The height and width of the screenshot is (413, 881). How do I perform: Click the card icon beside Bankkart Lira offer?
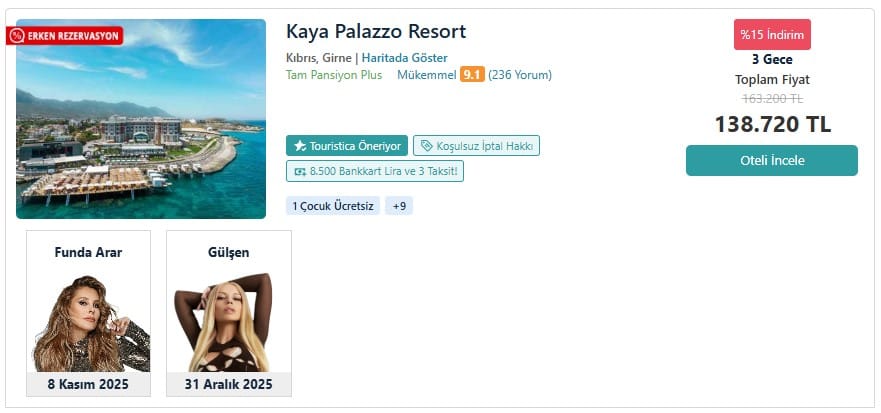pyautogui.click(x=299, y=172)
